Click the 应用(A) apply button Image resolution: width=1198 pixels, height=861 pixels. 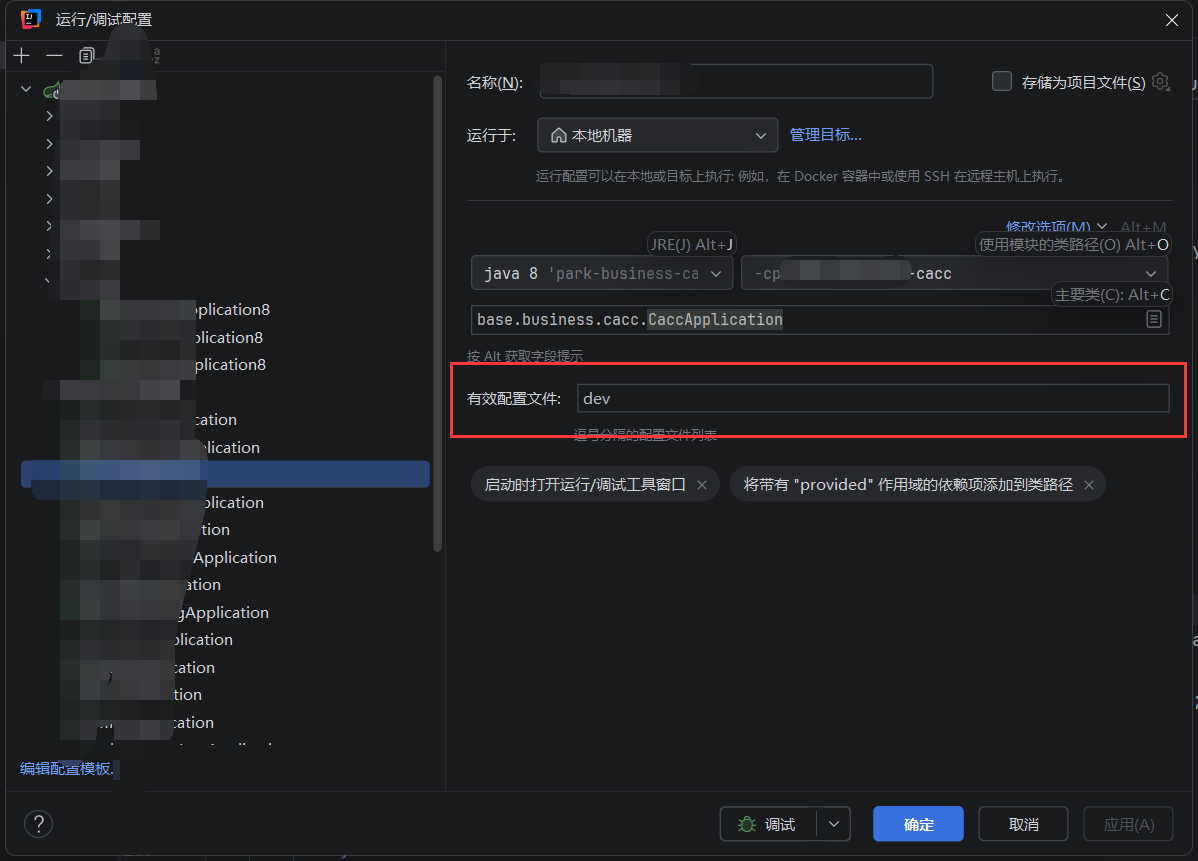1128,824
